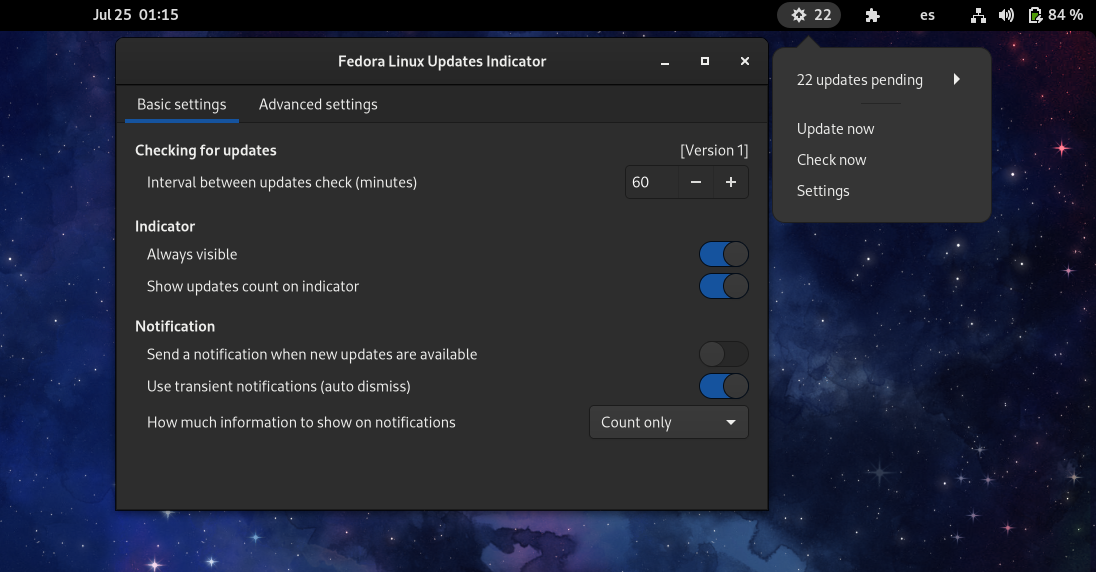The width and height of the screenshot is (1096, 572).
Task: Click the 22 updates pending entry
Action: (x=860, y=80)
